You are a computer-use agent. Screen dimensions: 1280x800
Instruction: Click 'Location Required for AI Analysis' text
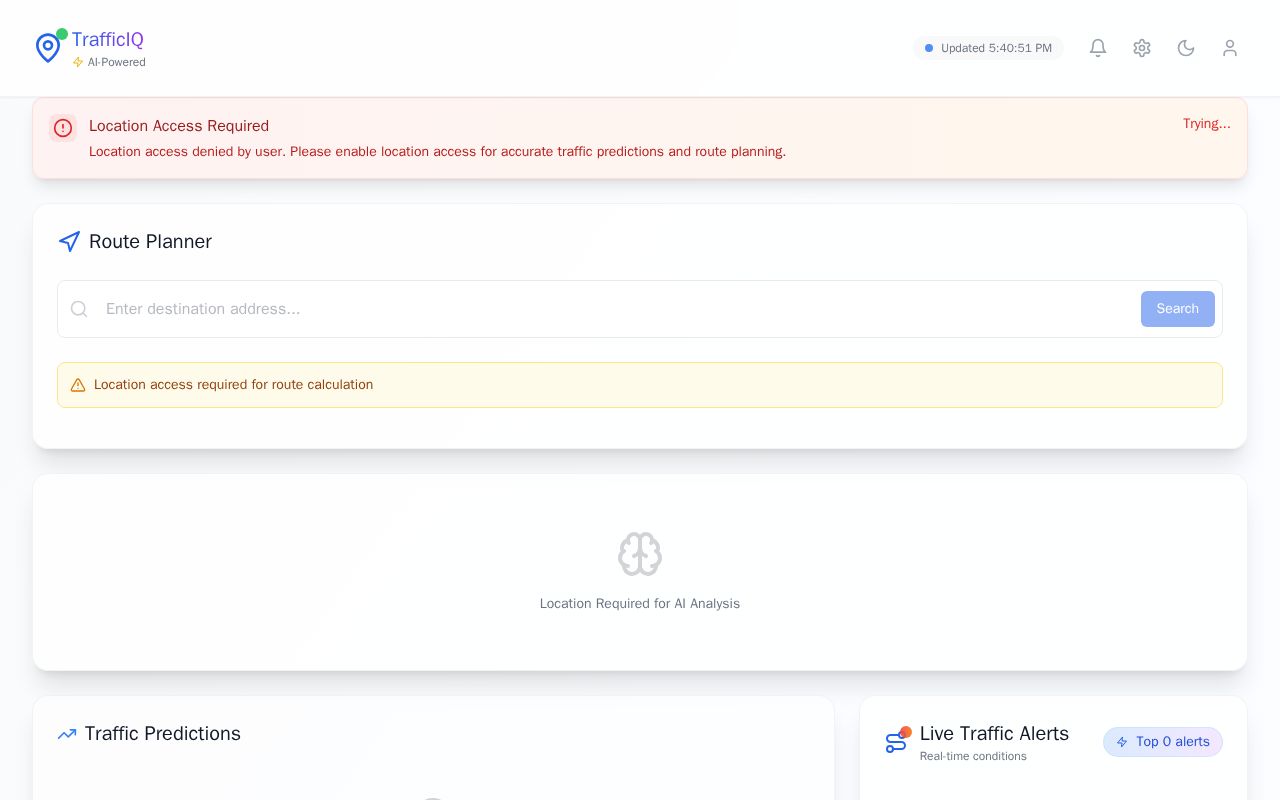pos(640,604)
